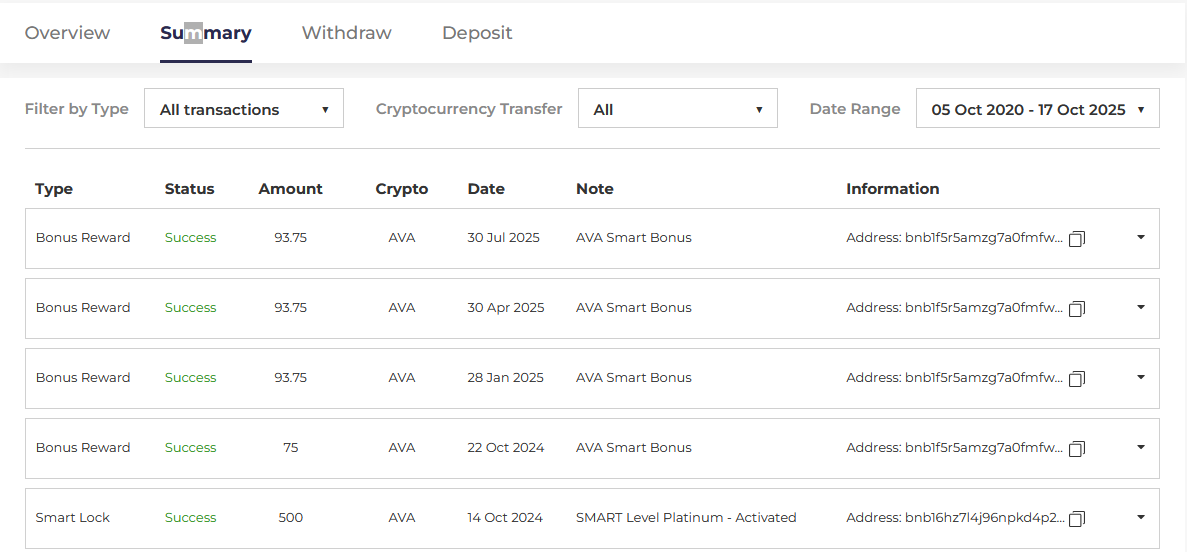The image size is (1187, 552).
Task: Go to the Withdraw tab
Action: (347, 33)
